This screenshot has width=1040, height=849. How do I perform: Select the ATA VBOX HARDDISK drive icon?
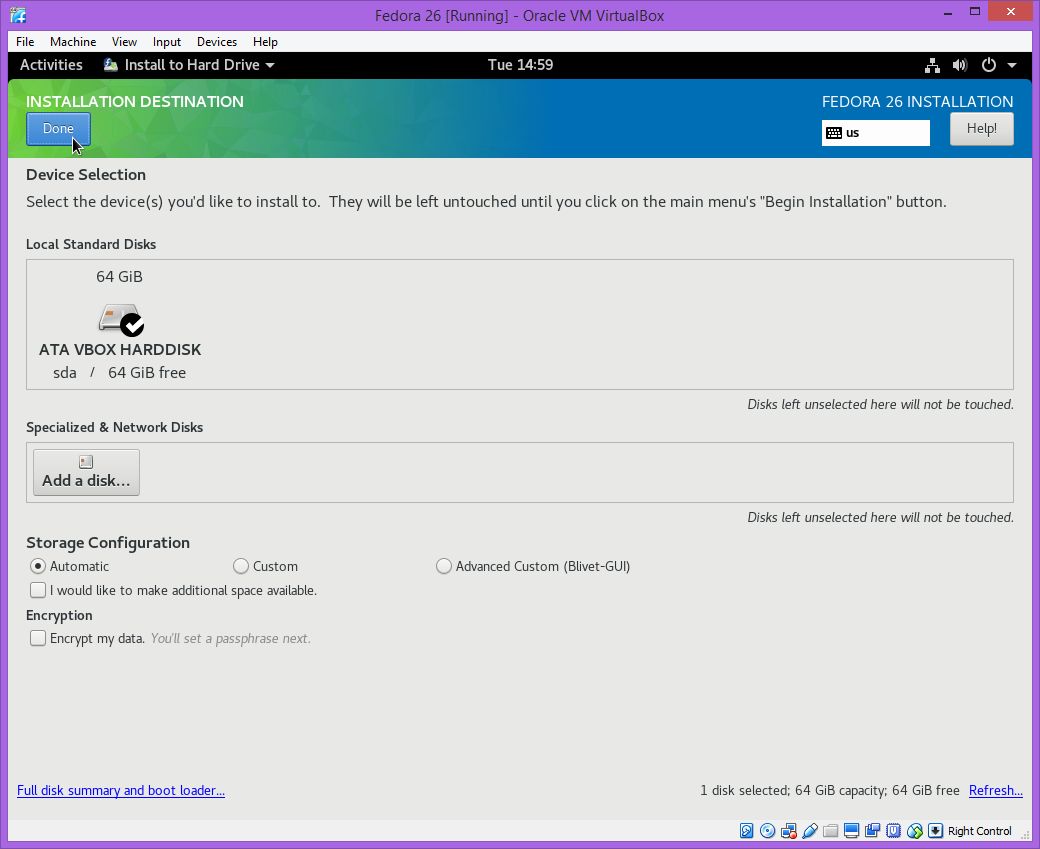point(121,320)
